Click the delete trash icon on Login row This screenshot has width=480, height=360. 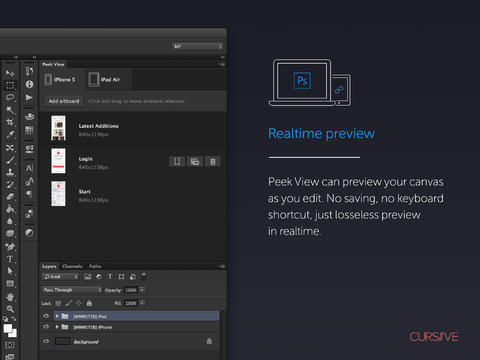[x=213, y=162]
